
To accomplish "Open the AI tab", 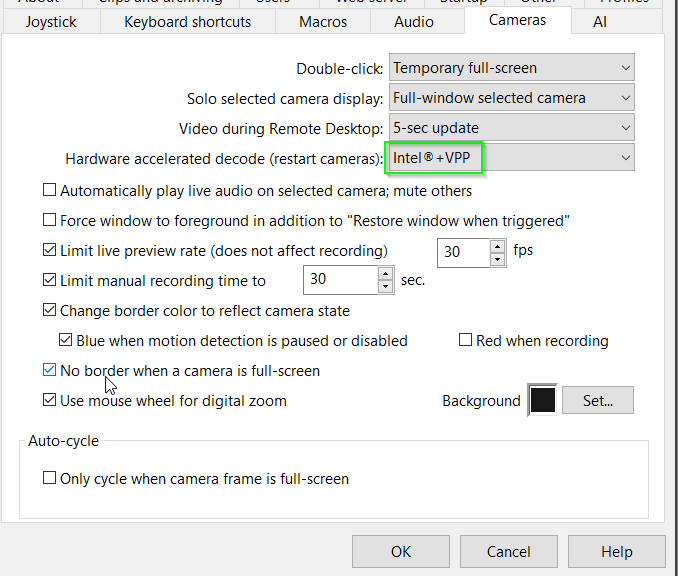I will click(x=600, y=22).
